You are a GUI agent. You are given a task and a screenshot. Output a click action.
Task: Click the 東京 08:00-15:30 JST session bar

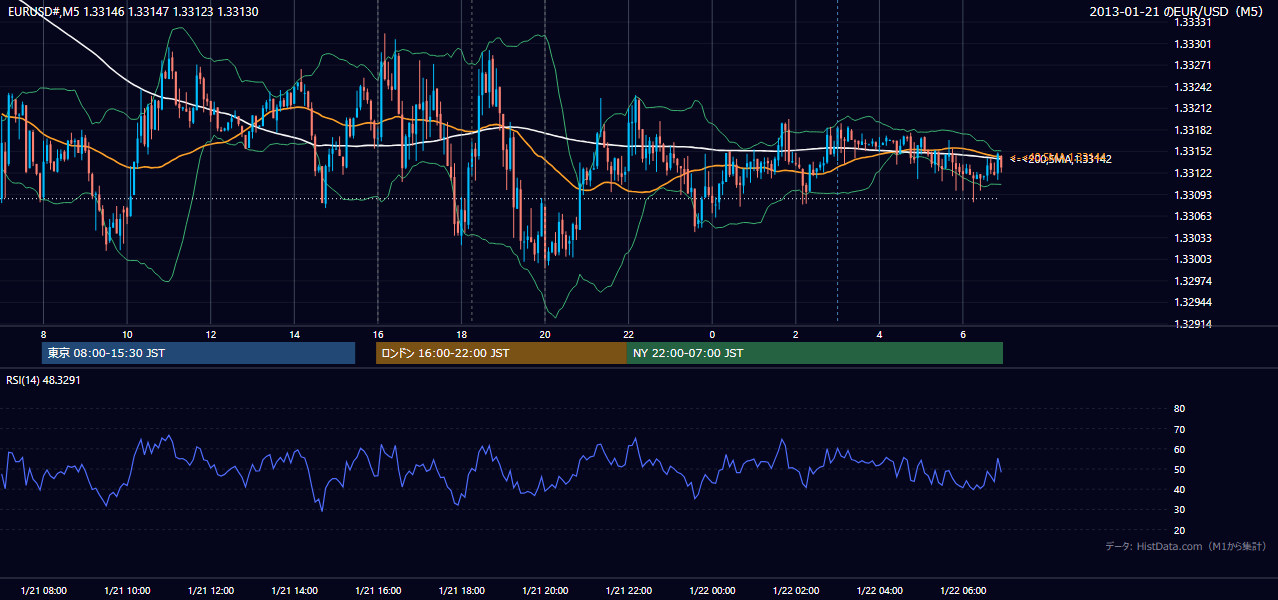click(x=198, y=353)
